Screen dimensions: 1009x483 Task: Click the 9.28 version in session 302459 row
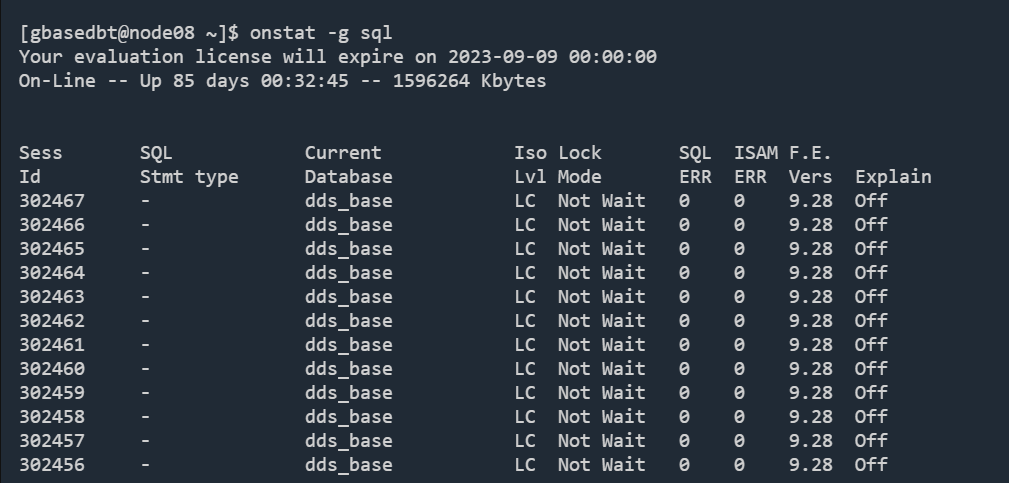point(811,392)
